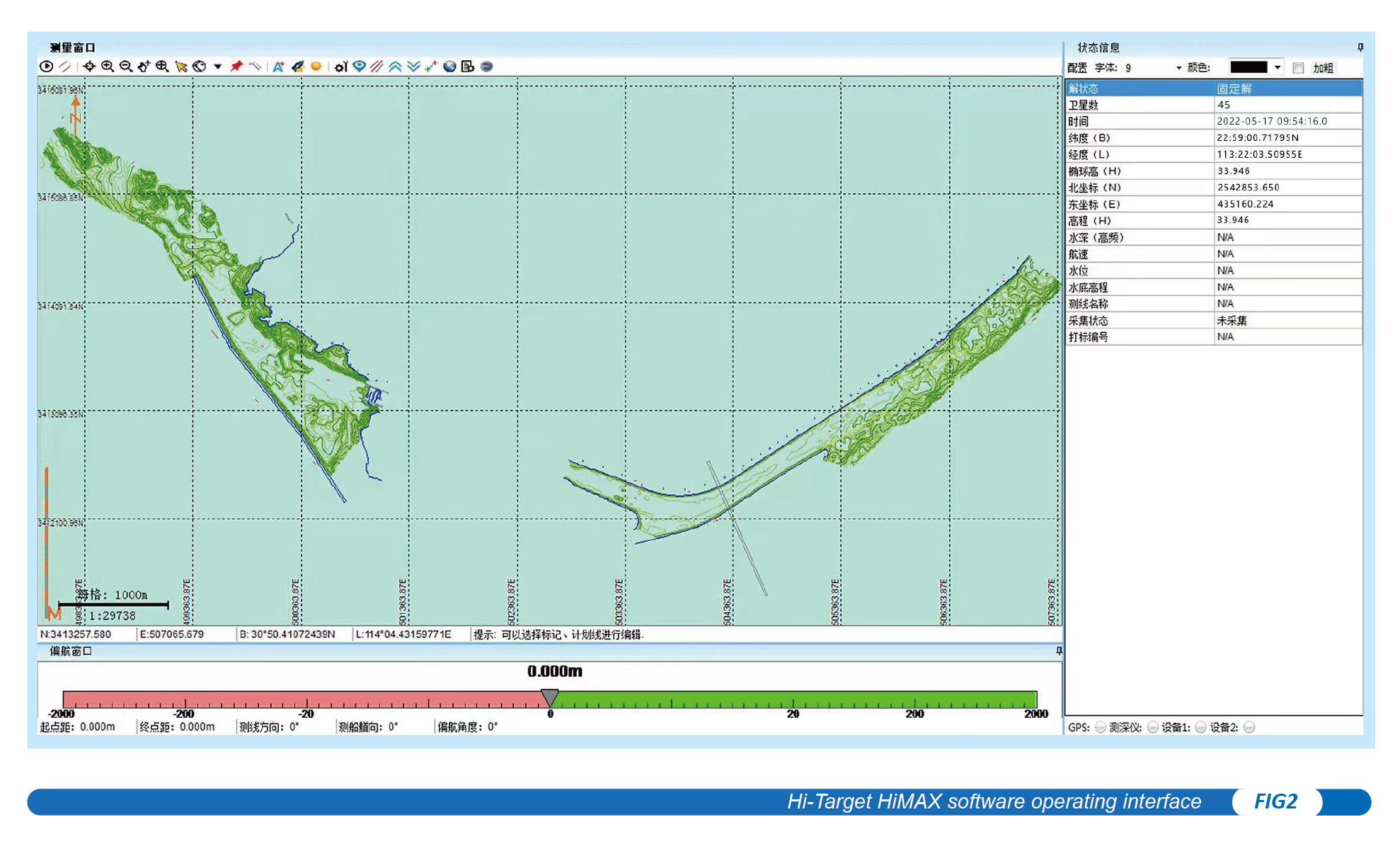Toggle the GPS status indicator
1400x846 pixels.
1101,727
